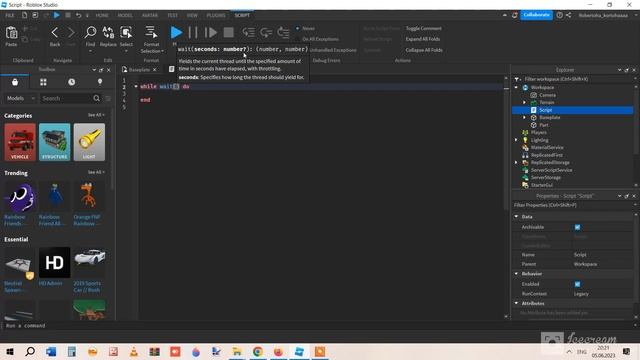Viewport: 640px width, 360px height.
Task: Switch to the AVATAR ribbon tab
Action: pyautogui.click(x=150, y=15)
